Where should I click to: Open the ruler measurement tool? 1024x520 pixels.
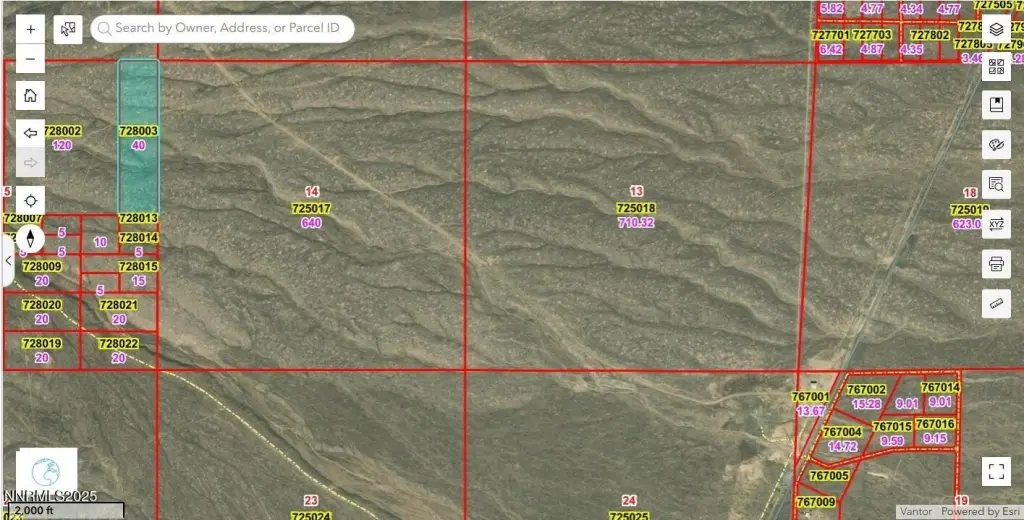996,302
